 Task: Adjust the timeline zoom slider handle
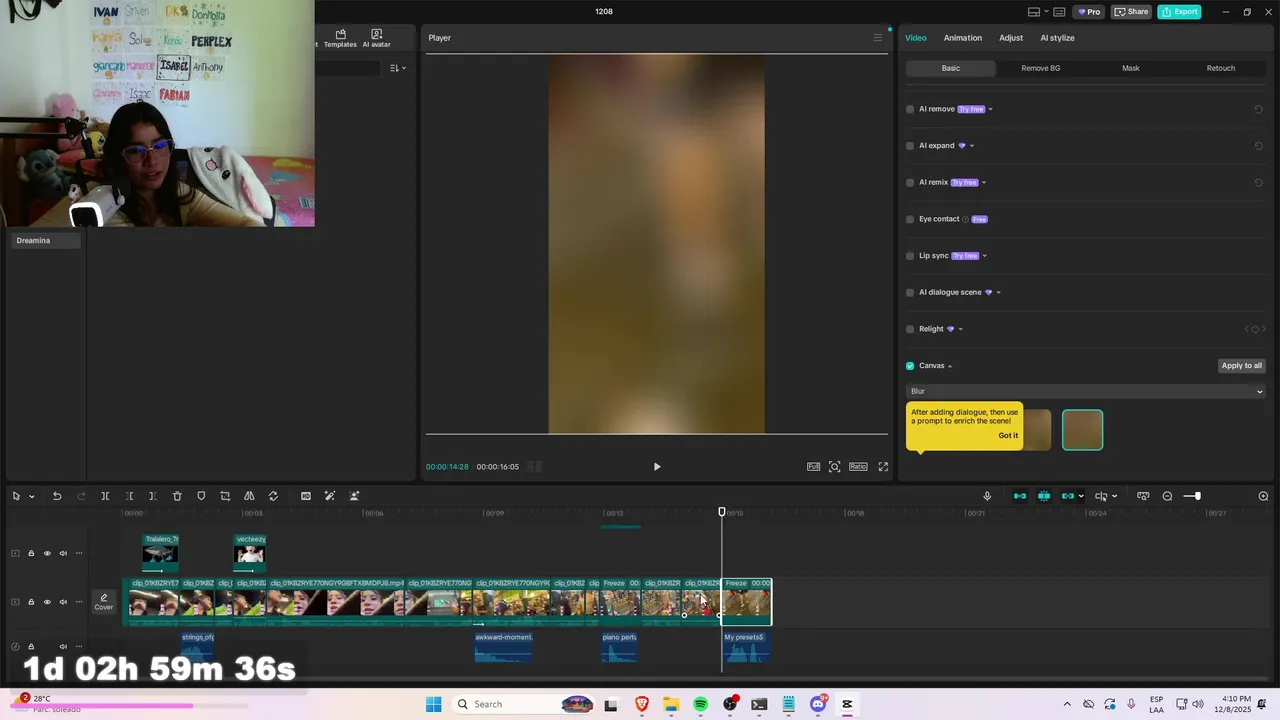[1197, 496]
